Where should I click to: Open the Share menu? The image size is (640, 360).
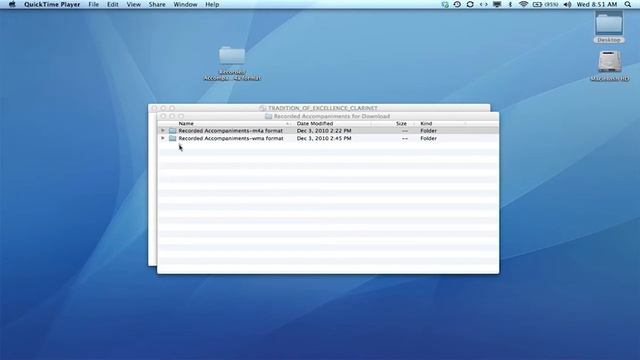point(157,4)
